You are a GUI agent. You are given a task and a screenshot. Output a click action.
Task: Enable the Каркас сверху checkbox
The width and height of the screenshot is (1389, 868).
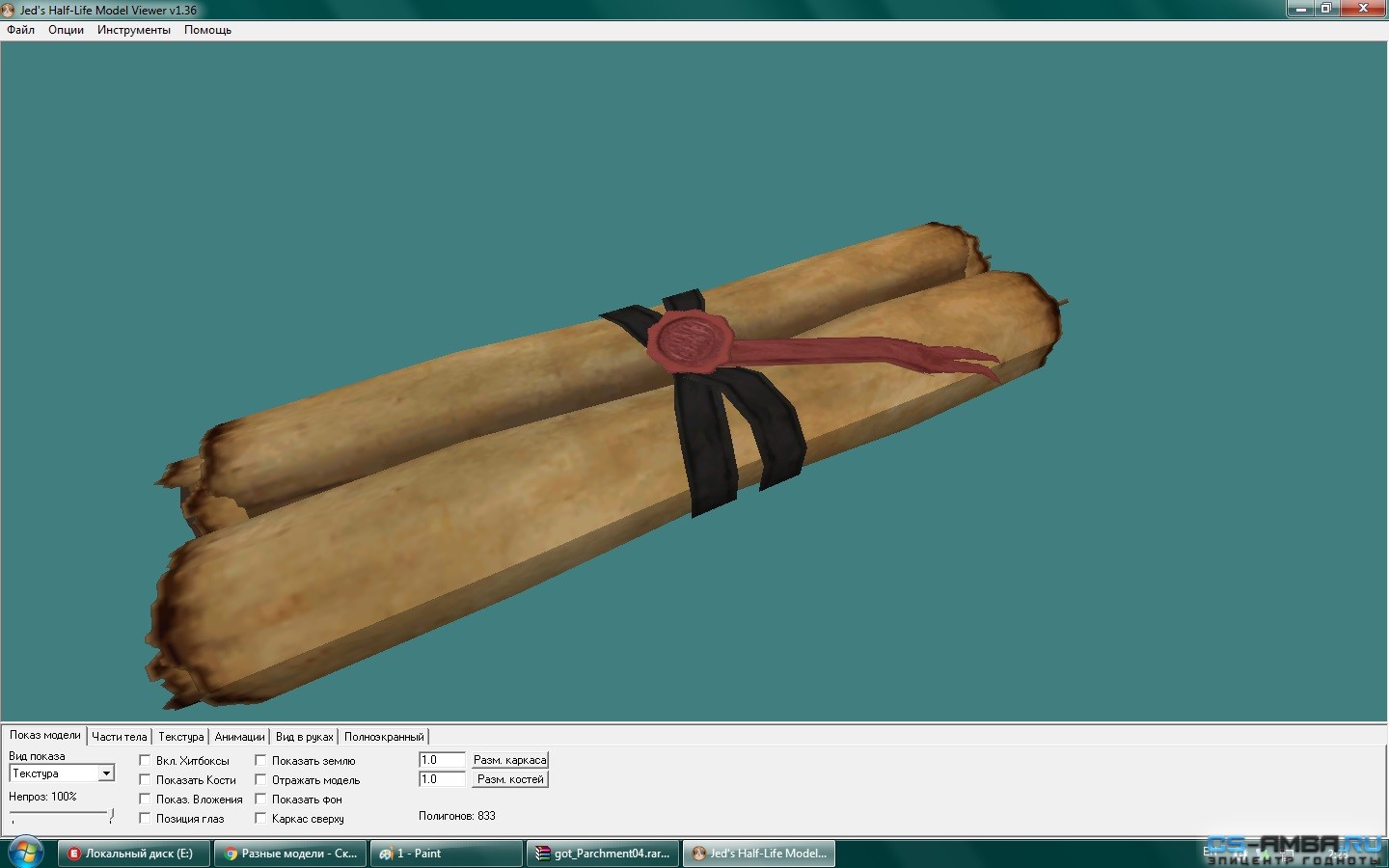click(x=261, y=819)
